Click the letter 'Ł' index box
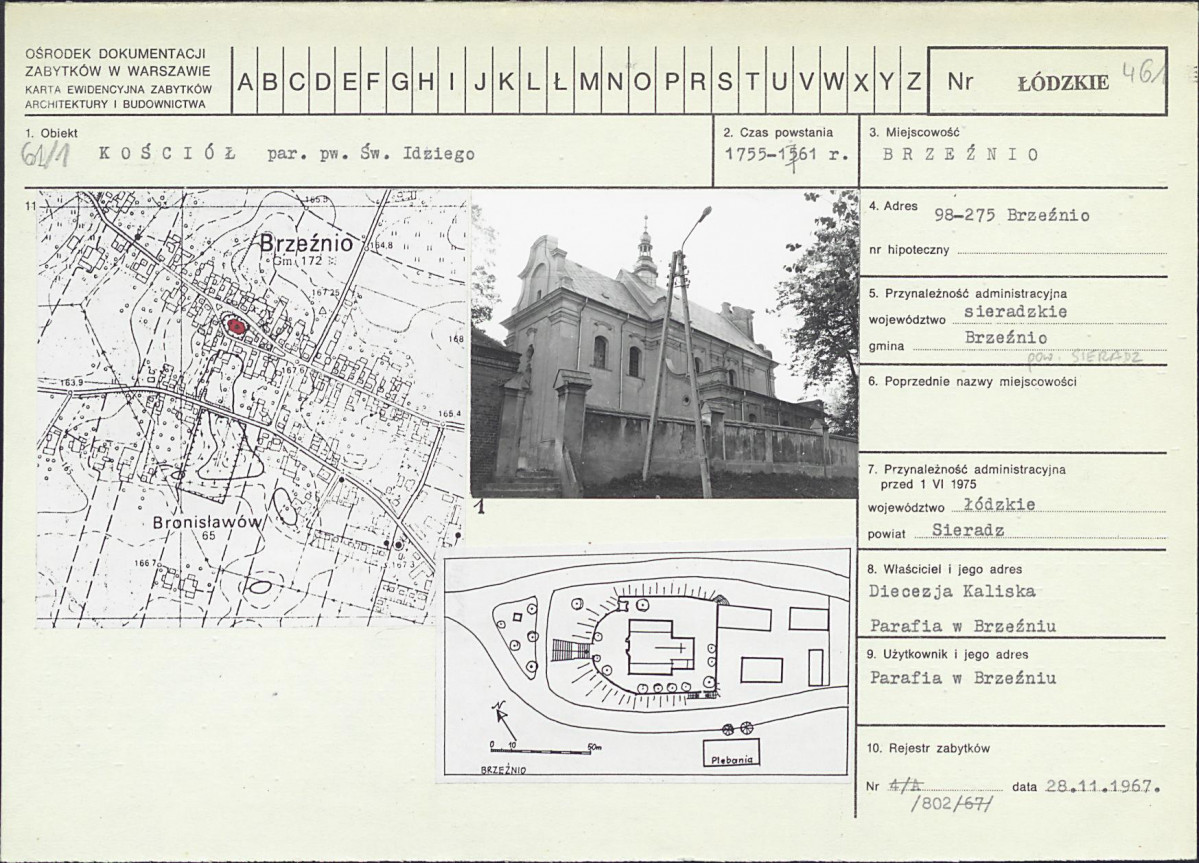Viewport: 1199px width, 863px height. point(560,81)
